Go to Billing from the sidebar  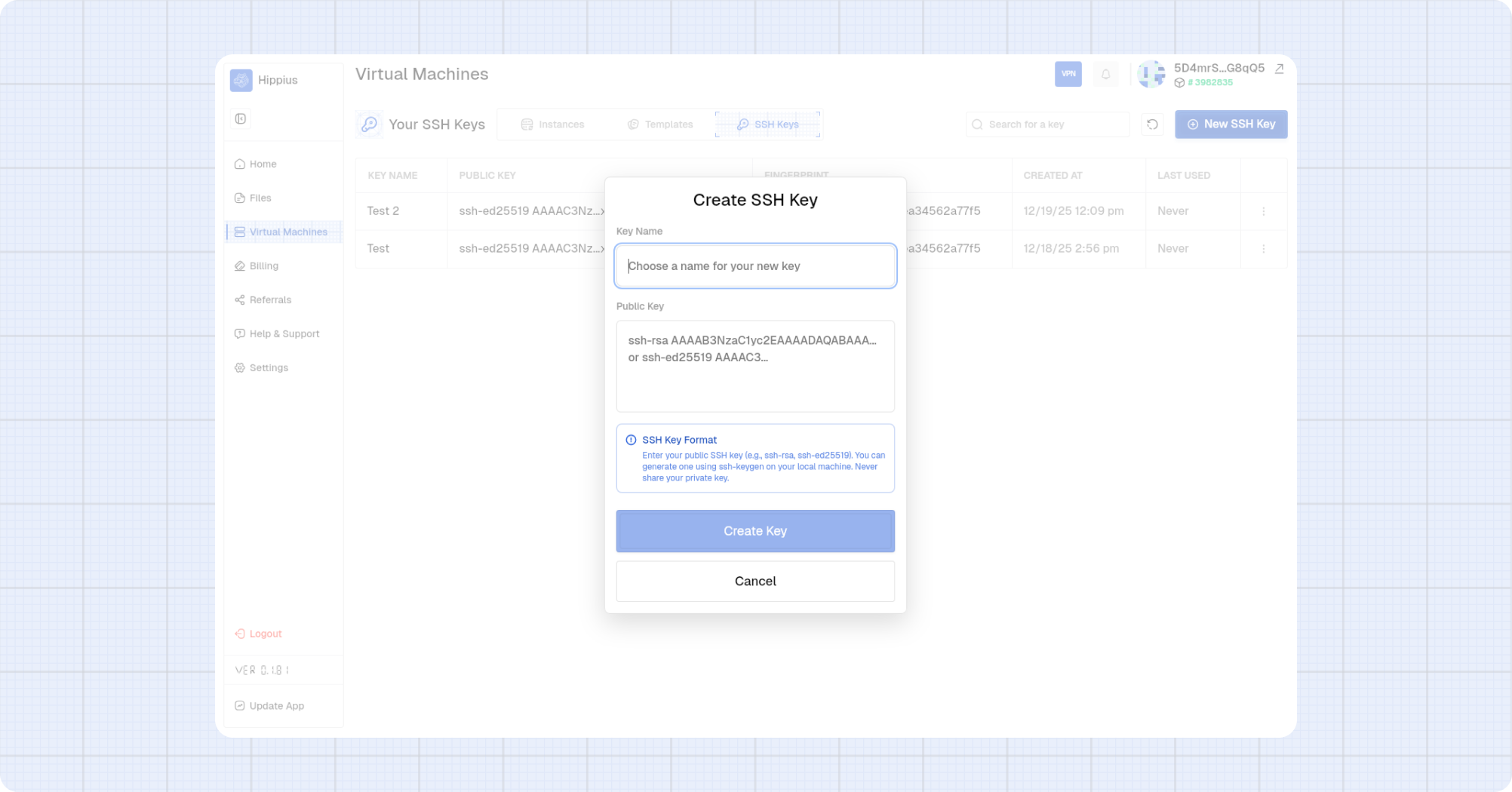263,266
